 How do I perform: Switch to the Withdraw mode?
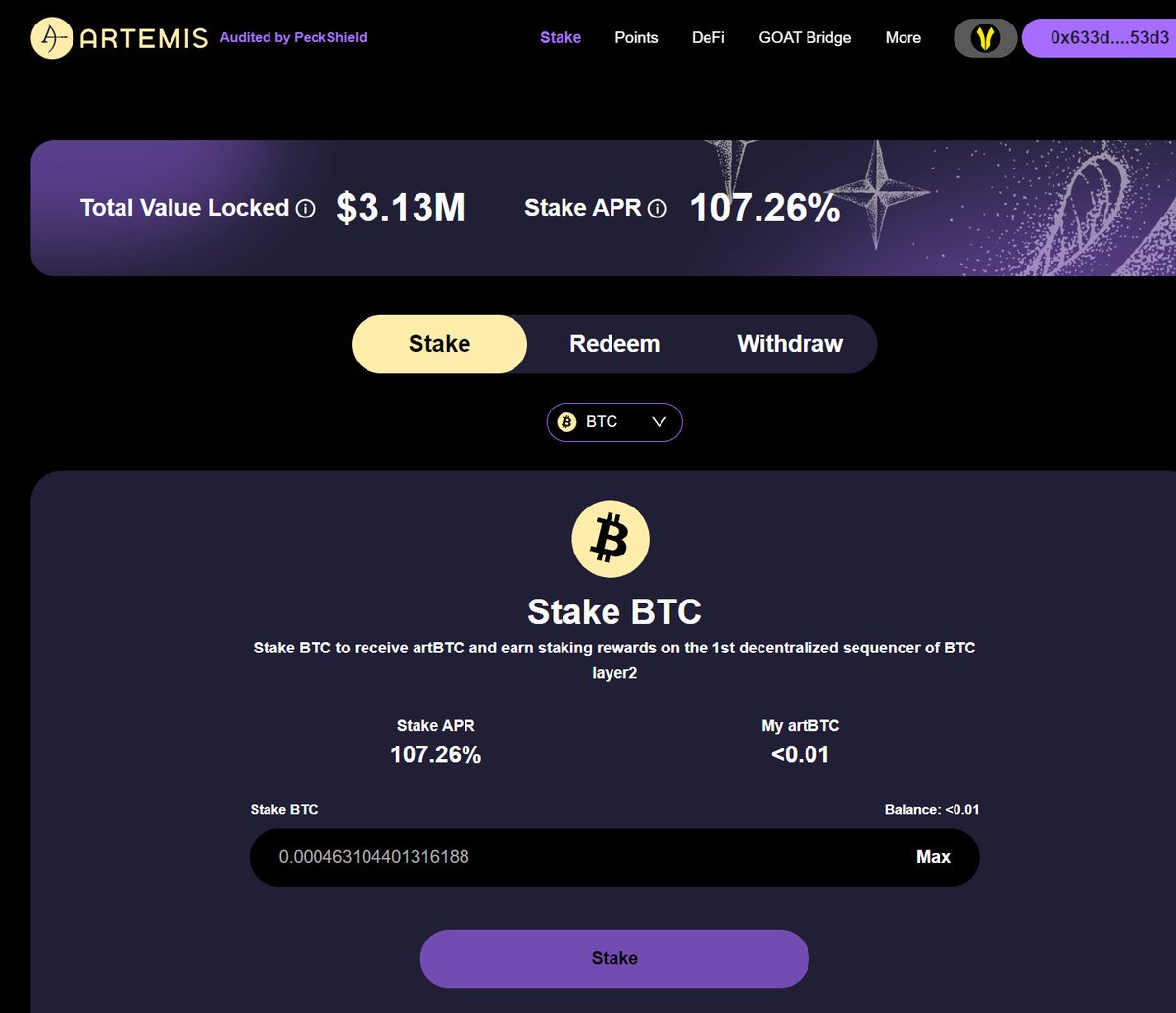click(790, 344)
